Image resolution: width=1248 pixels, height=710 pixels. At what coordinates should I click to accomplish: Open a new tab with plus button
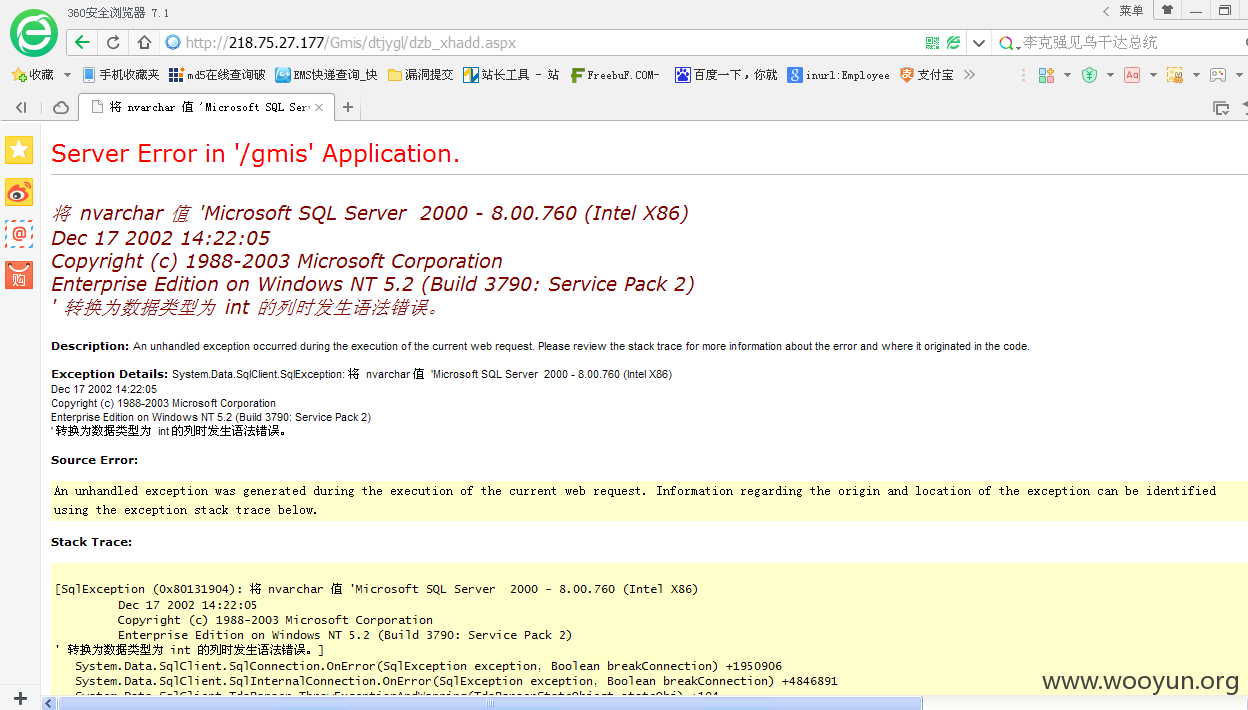click(348, 107)
